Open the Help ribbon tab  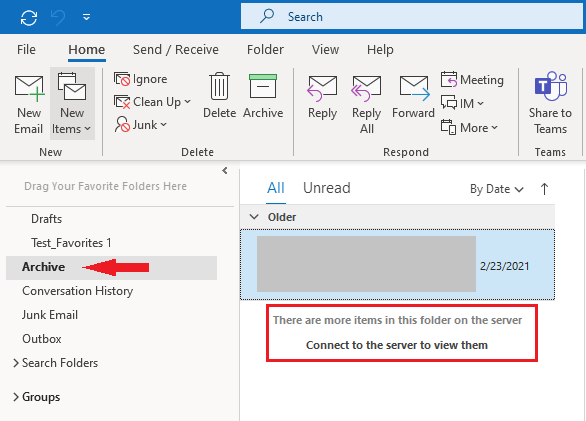tap(380, 49)
